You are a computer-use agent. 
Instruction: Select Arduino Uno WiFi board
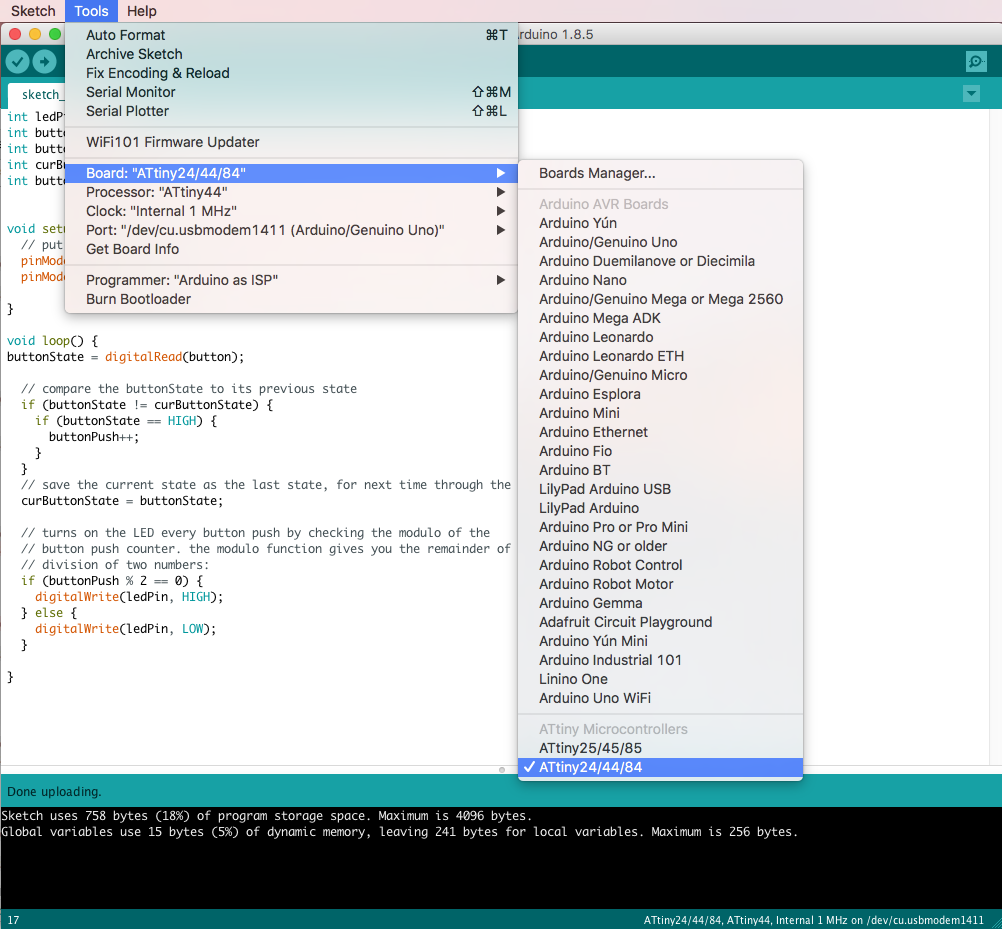point(660,698)
